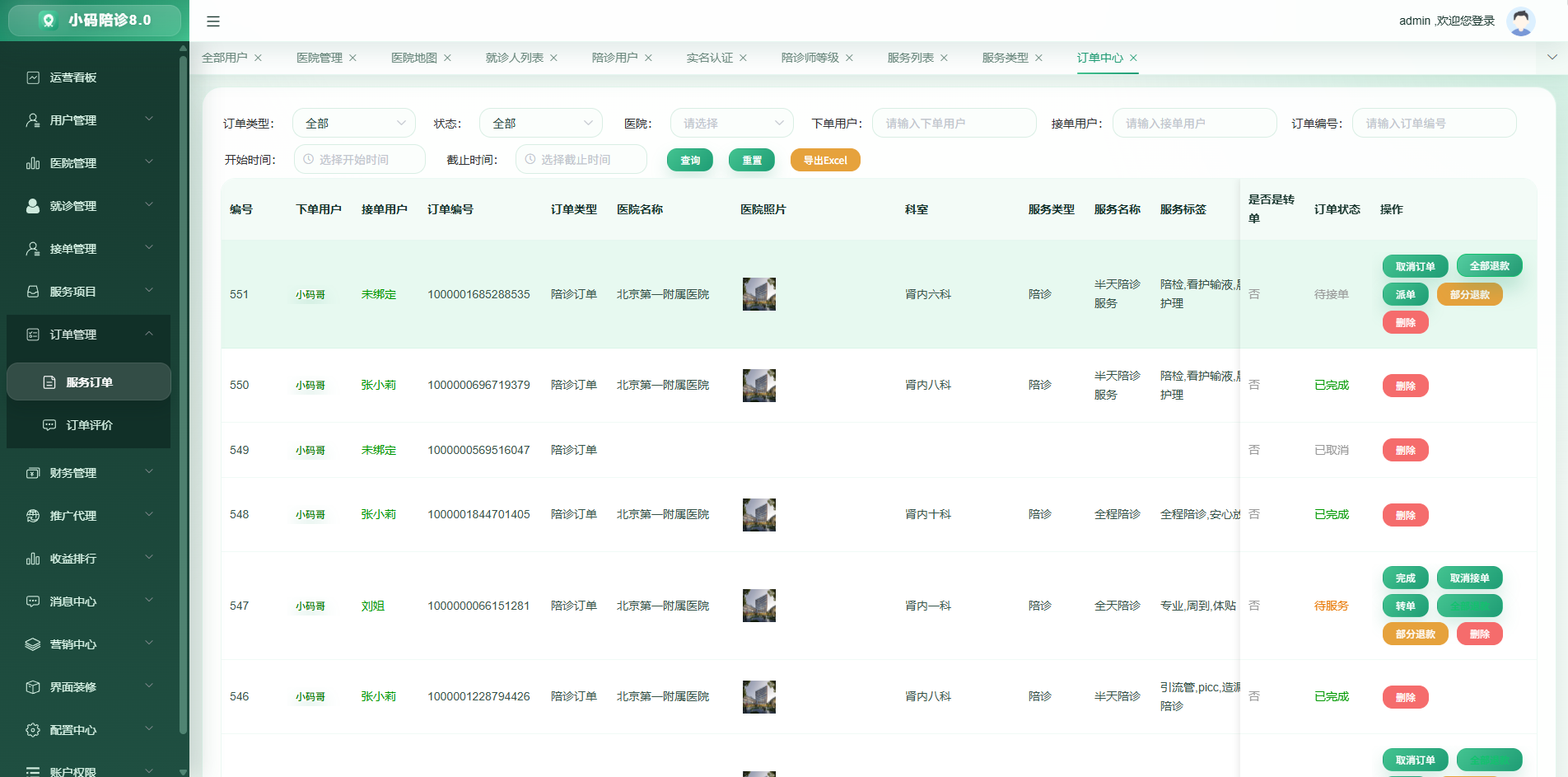Click the 服务项目 icon in sidebar
Screen dimensions: 1568x777
click(x=33, y=292)
